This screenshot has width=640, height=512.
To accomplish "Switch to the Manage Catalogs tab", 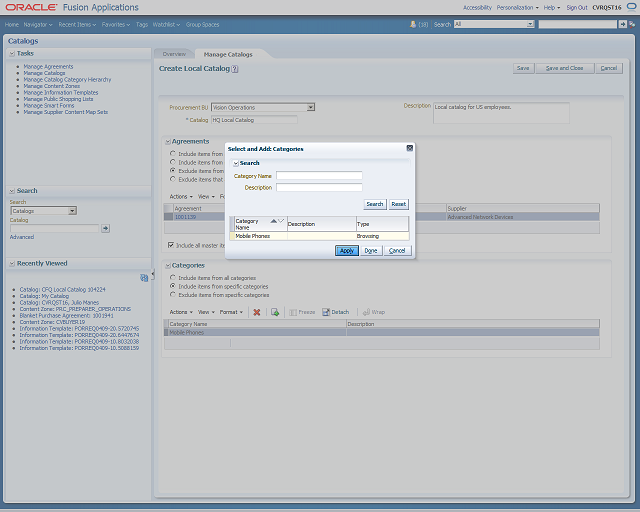I will (x=228, y=54).
